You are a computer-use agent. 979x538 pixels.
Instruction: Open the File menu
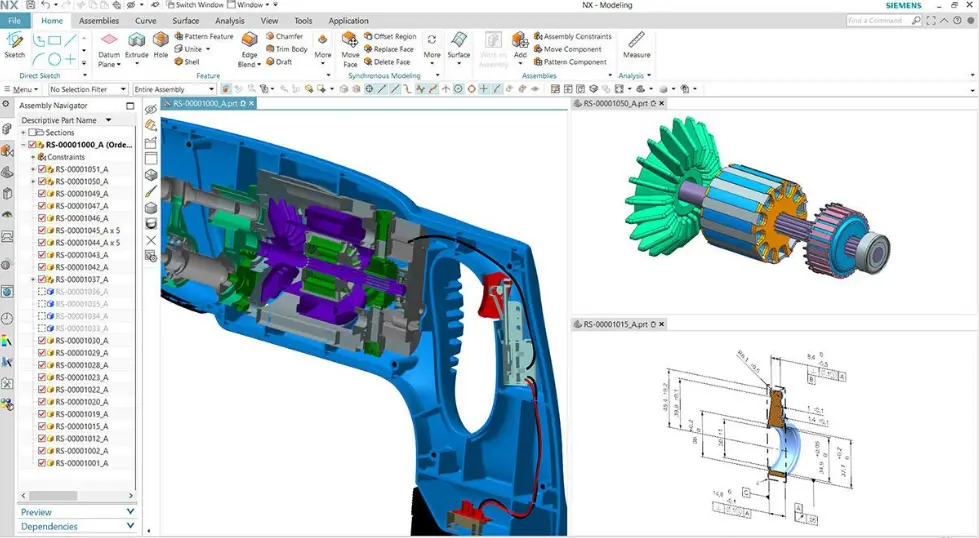coord(14,21)
